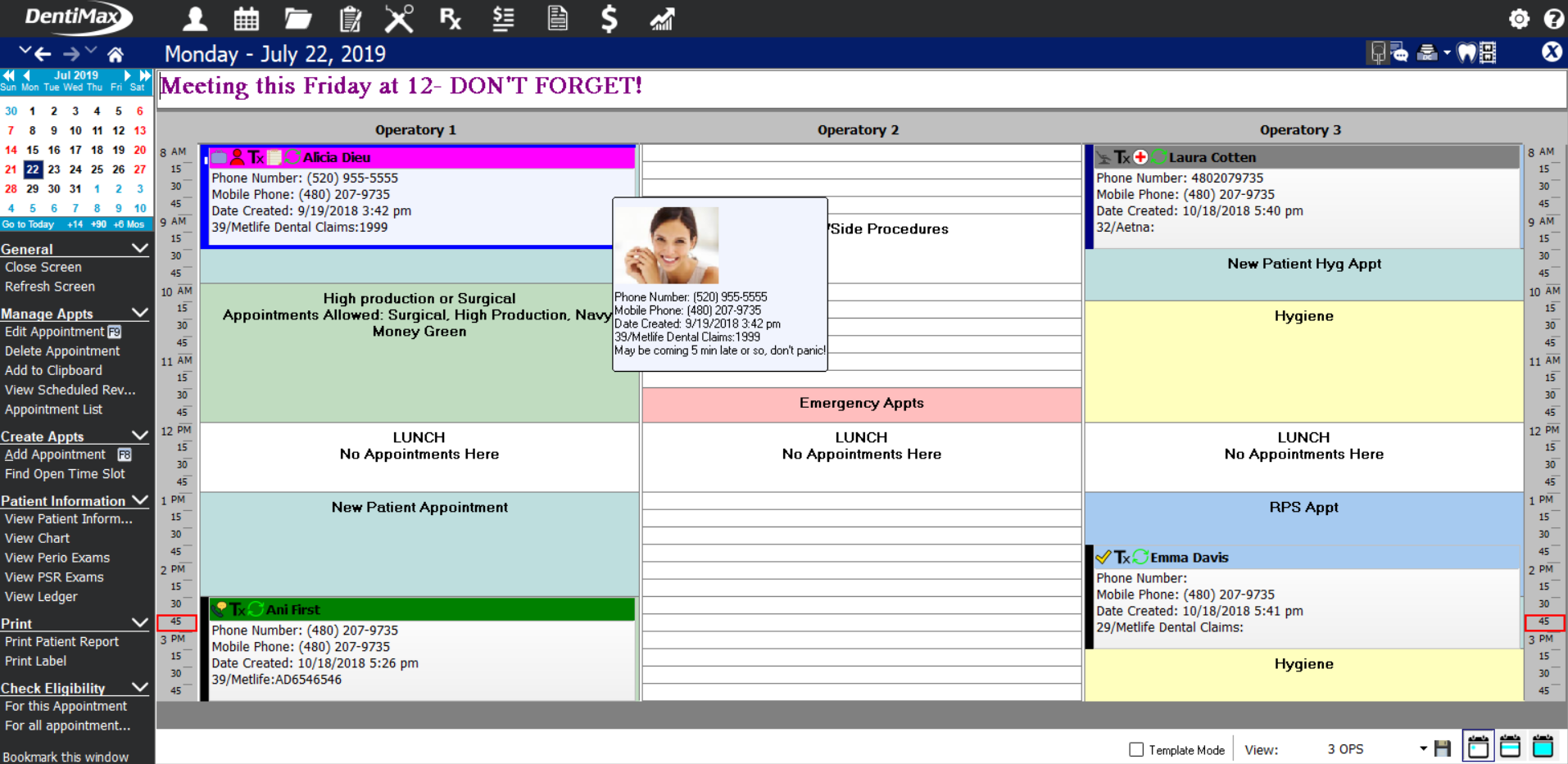Click Go to Today link
Viewport: 1568px width, 764px height.
pos(28,224)
